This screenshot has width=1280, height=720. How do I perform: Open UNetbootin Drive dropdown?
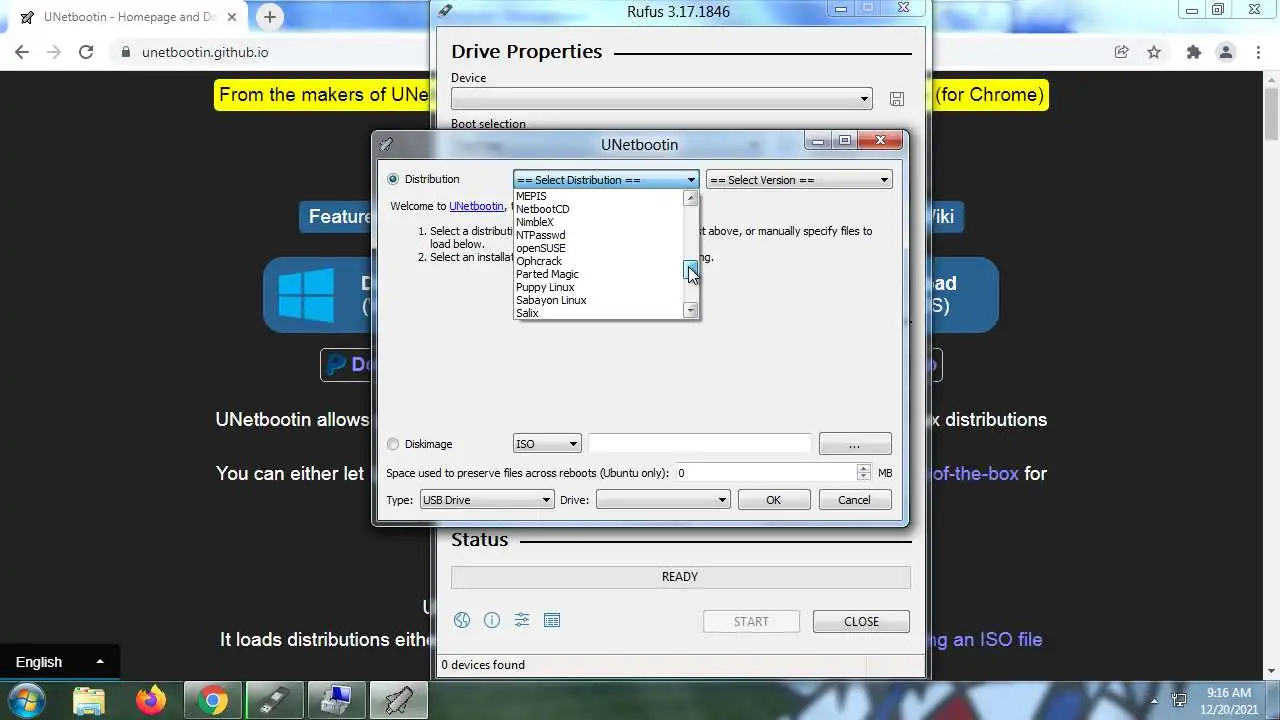(663, 500)
